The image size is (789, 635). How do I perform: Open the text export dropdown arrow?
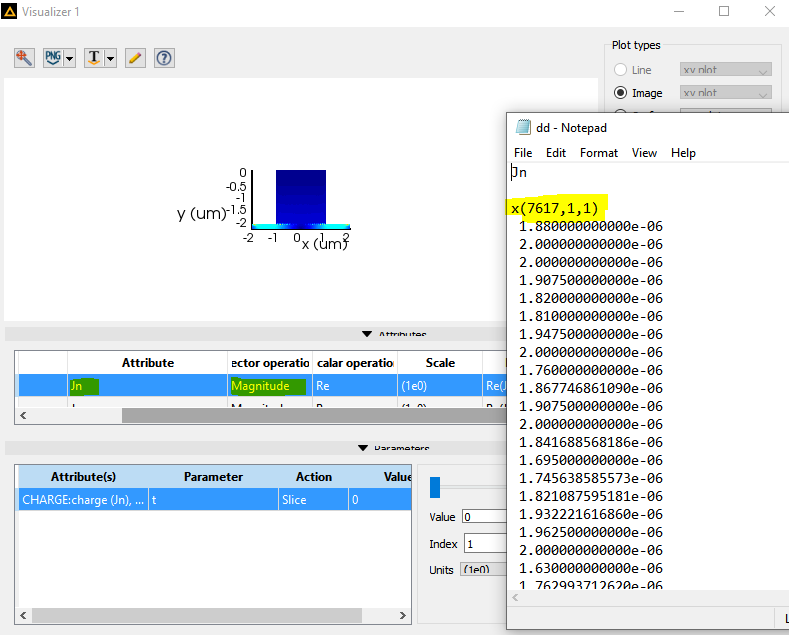[x=111, y=58]
